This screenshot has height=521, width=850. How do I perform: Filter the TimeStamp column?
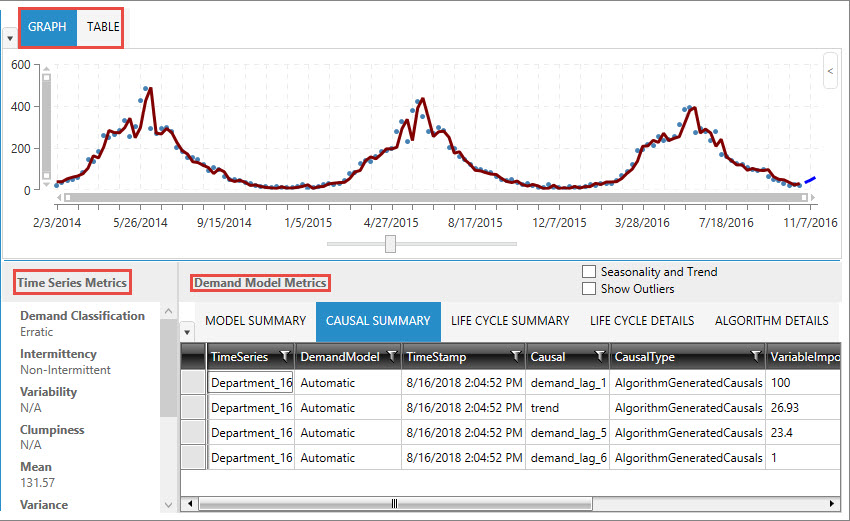516,356
